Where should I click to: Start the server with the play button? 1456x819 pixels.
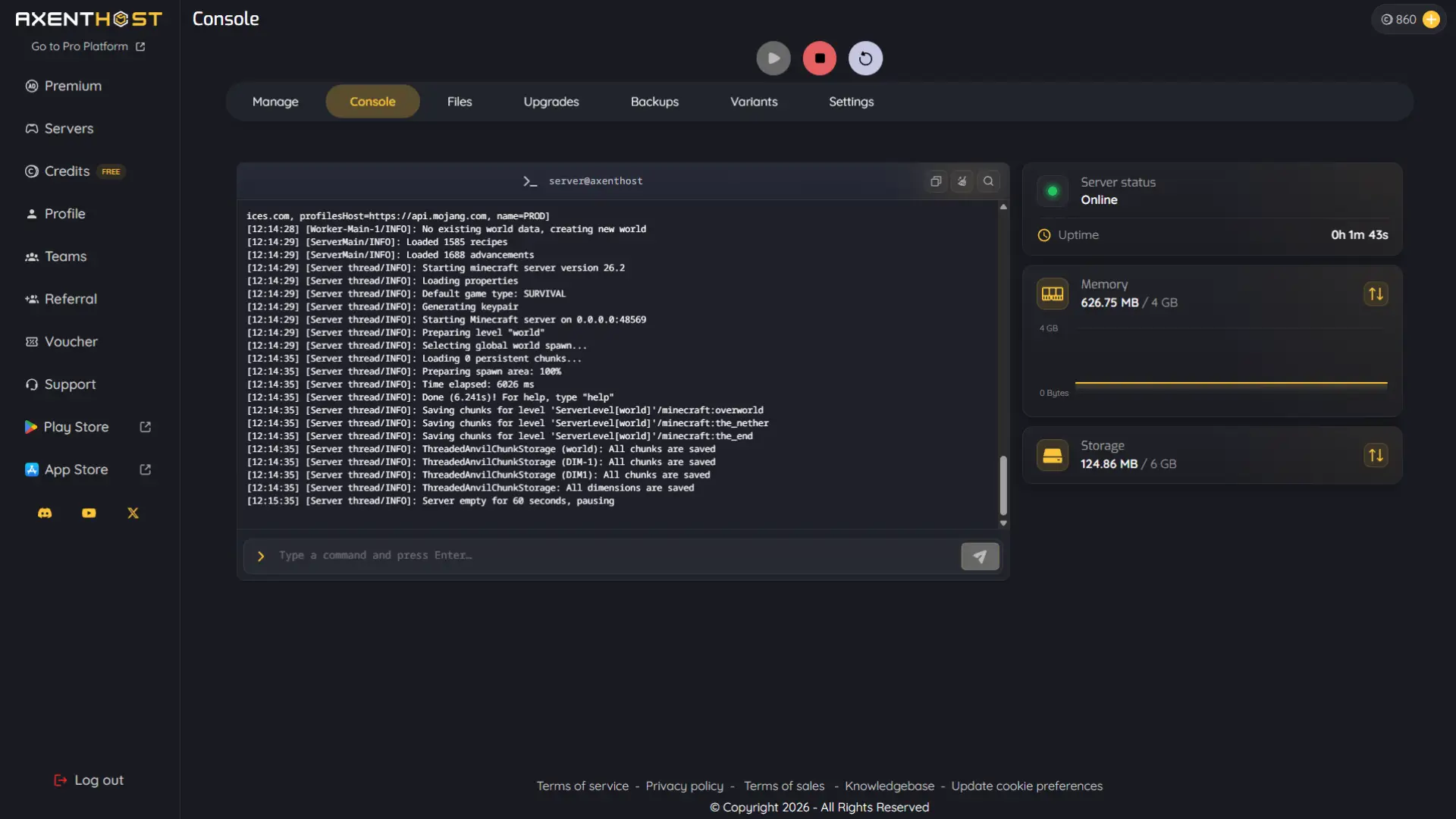click(773, 58)
